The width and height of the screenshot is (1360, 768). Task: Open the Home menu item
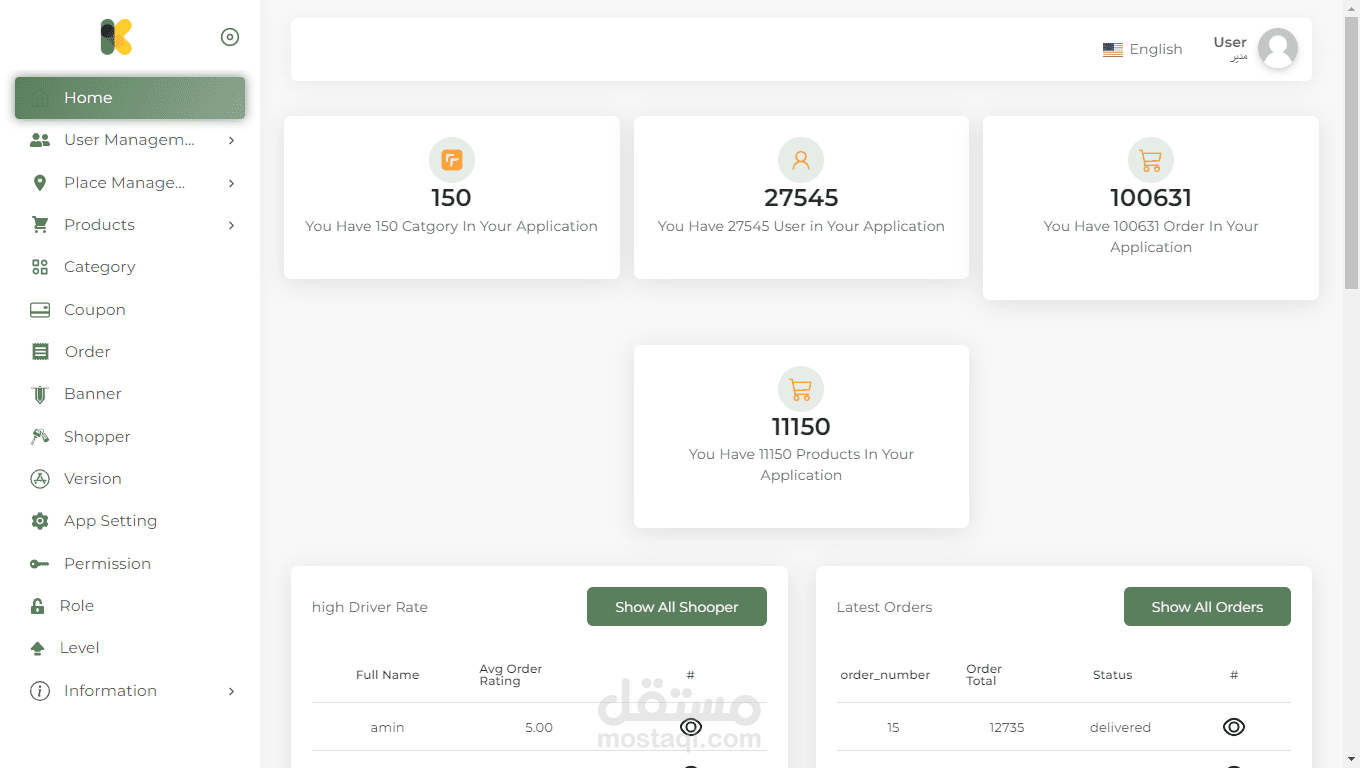point(130,98)
